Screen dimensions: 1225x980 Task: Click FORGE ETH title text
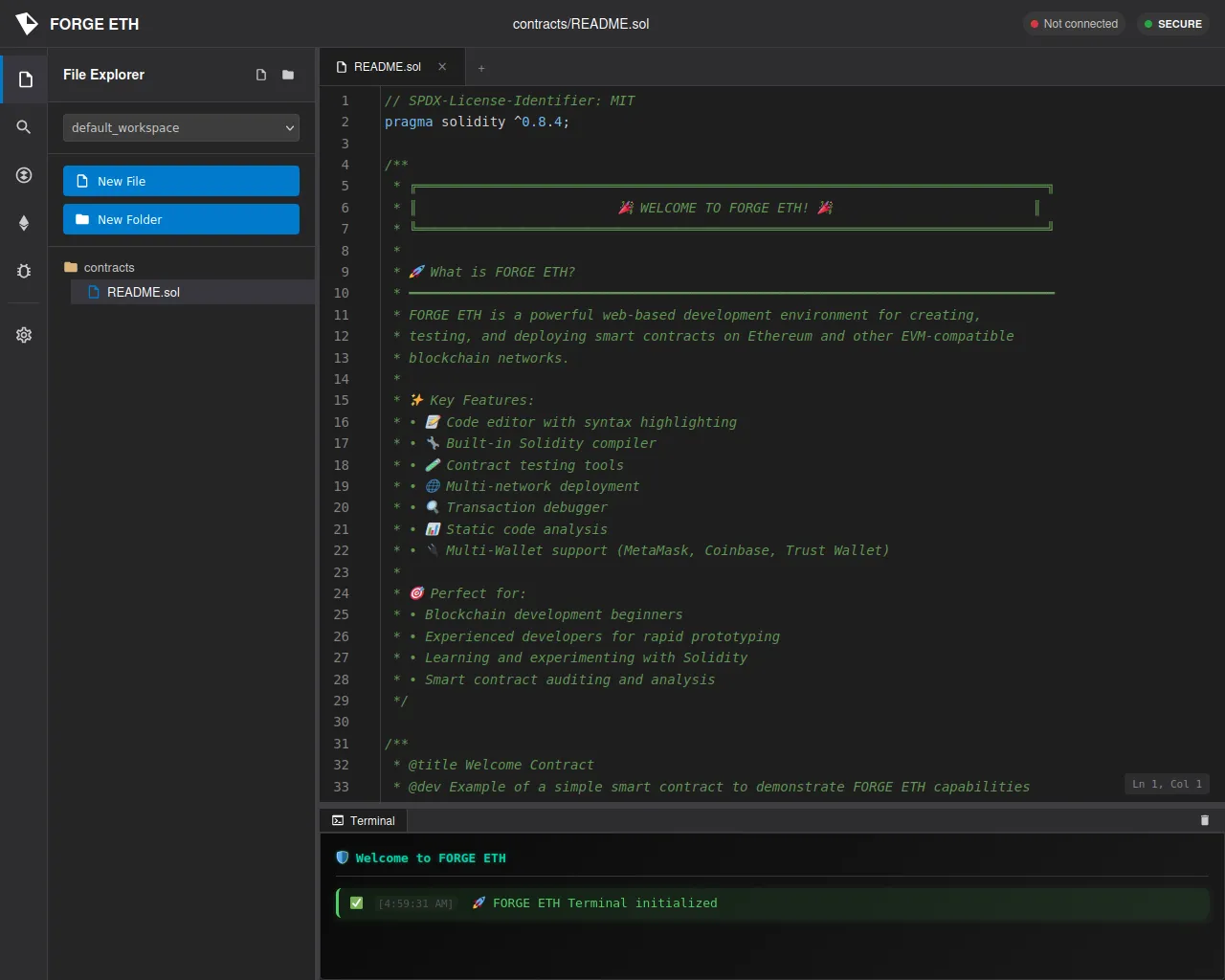pos(94,24)
